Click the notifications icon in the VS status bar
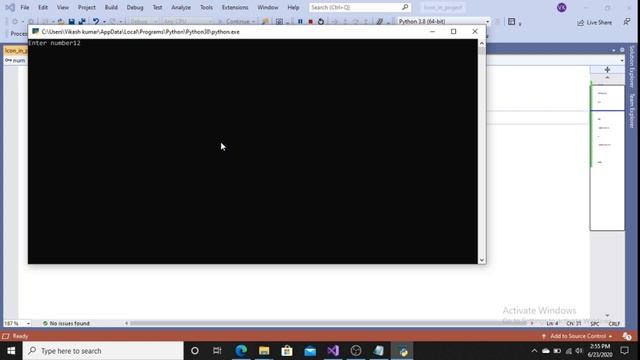Screen dimensions: 640x360 [x=627, y=336]
